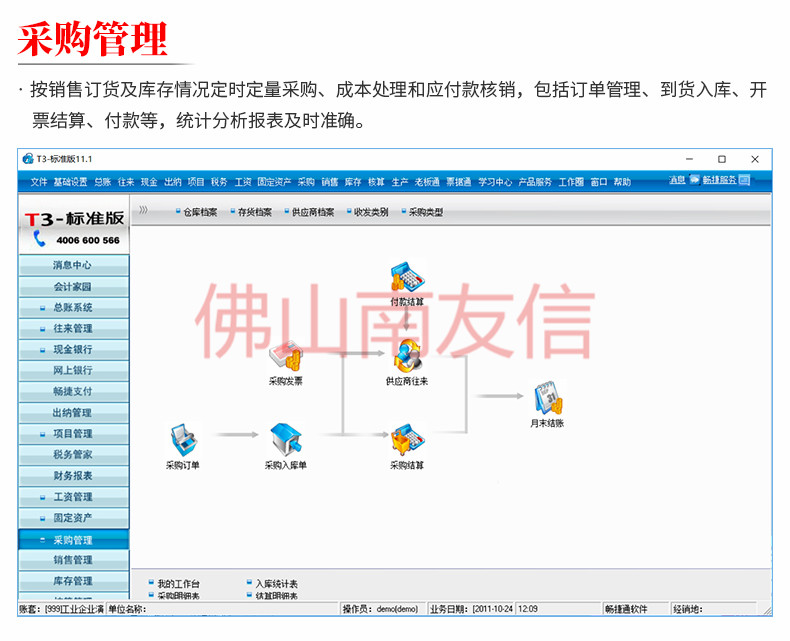This screenshot has height=641, width=790.
Task: Go to 畅捷支付 in the sidebar
Action: (x=74, y=392)
